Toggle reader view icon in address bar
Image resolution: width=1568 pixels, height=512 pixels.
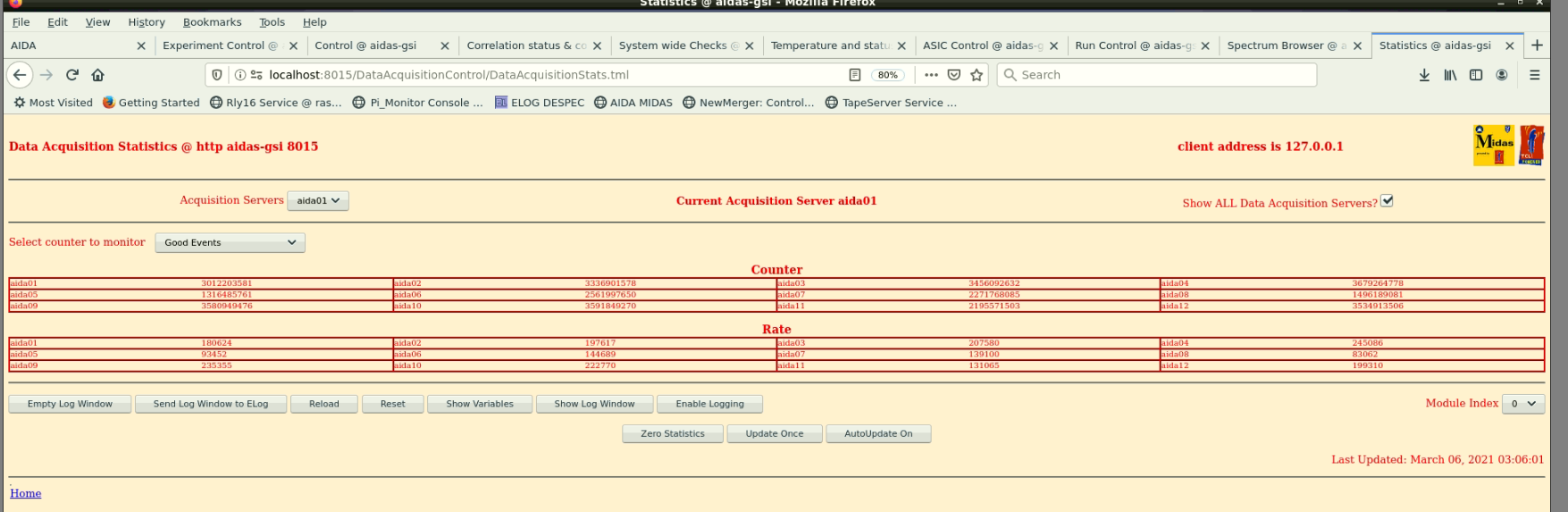855,75
